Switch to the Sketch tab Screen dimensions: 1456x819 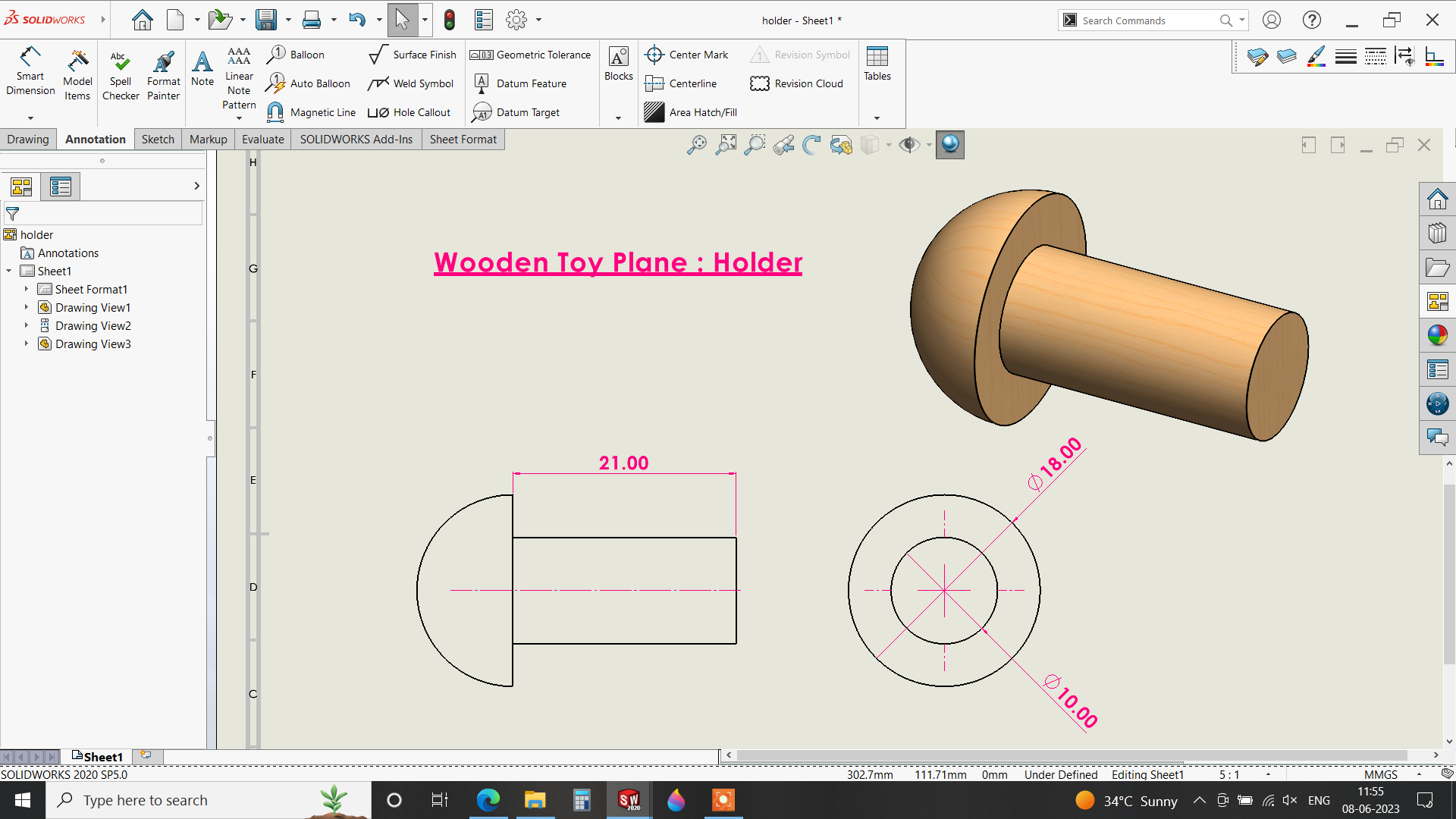tap(158, 140)
